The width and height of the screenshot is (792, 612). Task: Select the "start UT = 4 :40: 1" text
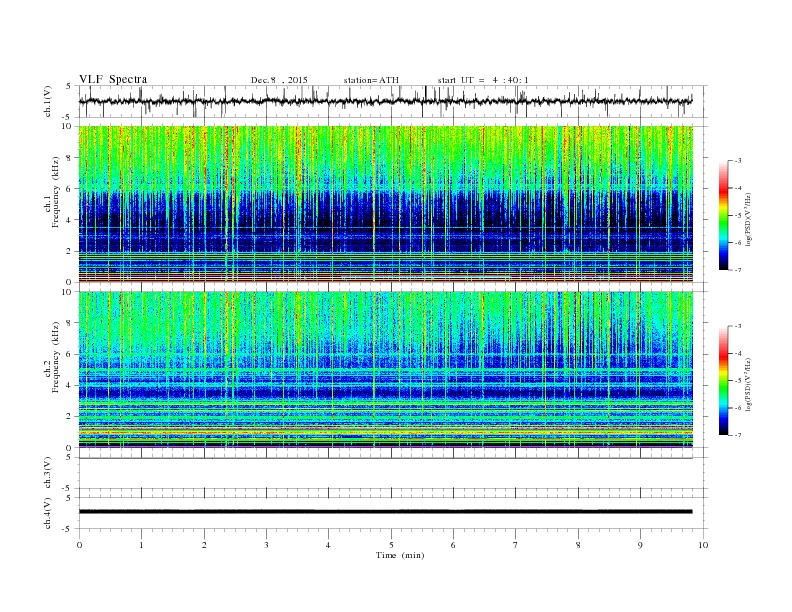(x=483, y=80)
